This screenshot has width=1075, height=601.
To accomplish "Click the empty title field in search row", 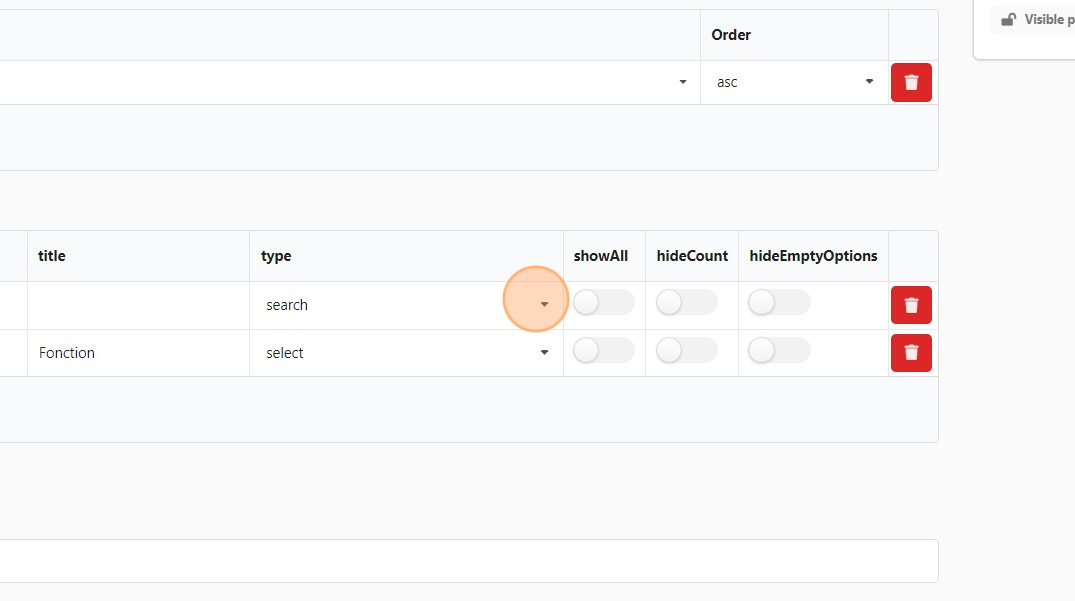I will 138,305.
